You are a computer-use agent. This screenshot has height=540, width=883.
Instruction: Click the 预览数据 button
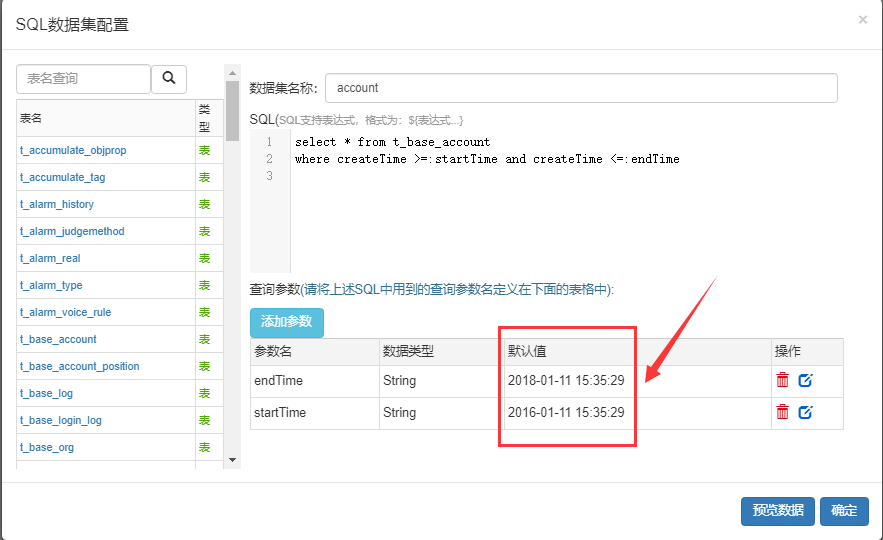777,511
